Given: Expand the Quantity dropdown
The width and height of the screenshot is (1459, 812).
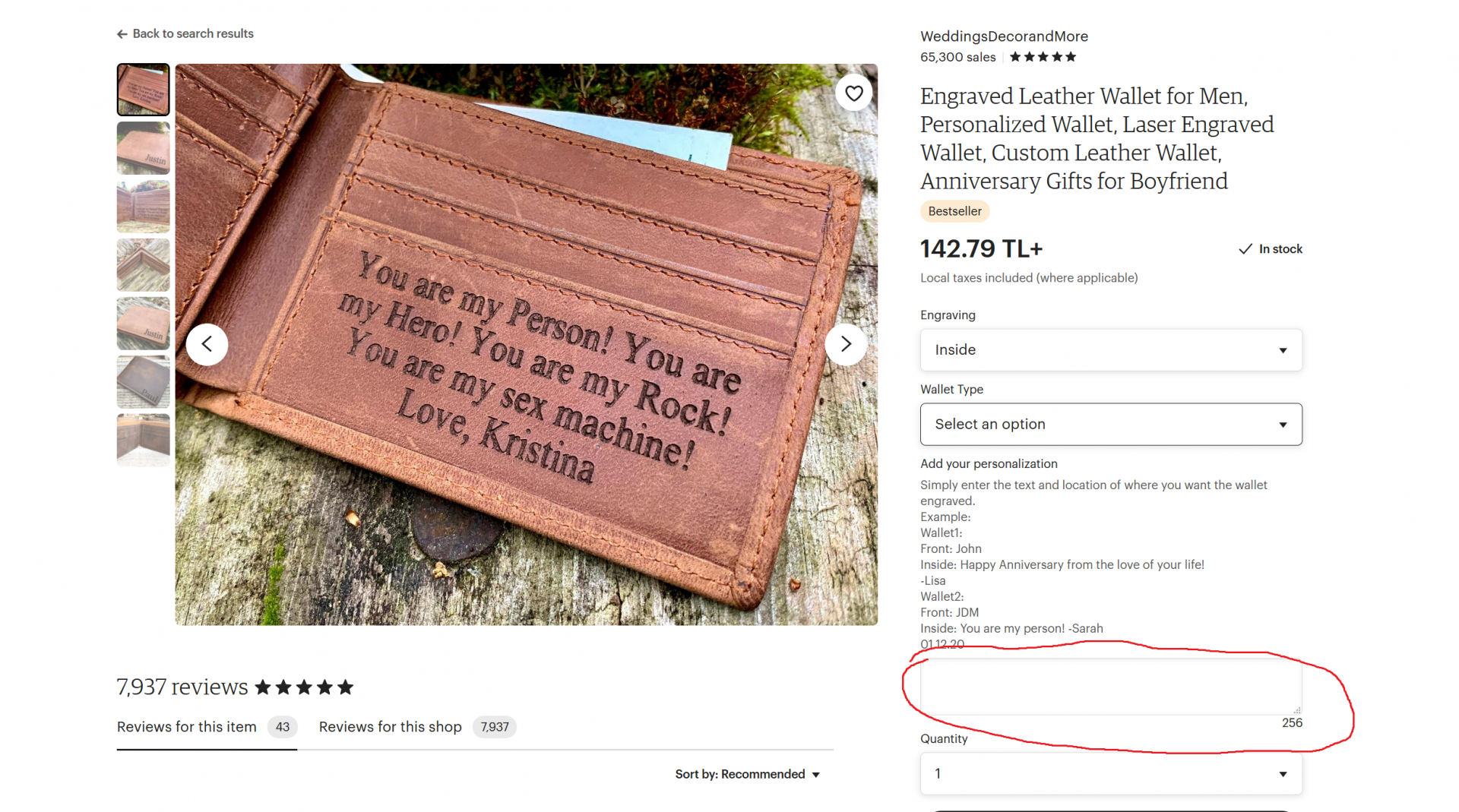Looking at the screenshot, I should (x=1111, y=774).
